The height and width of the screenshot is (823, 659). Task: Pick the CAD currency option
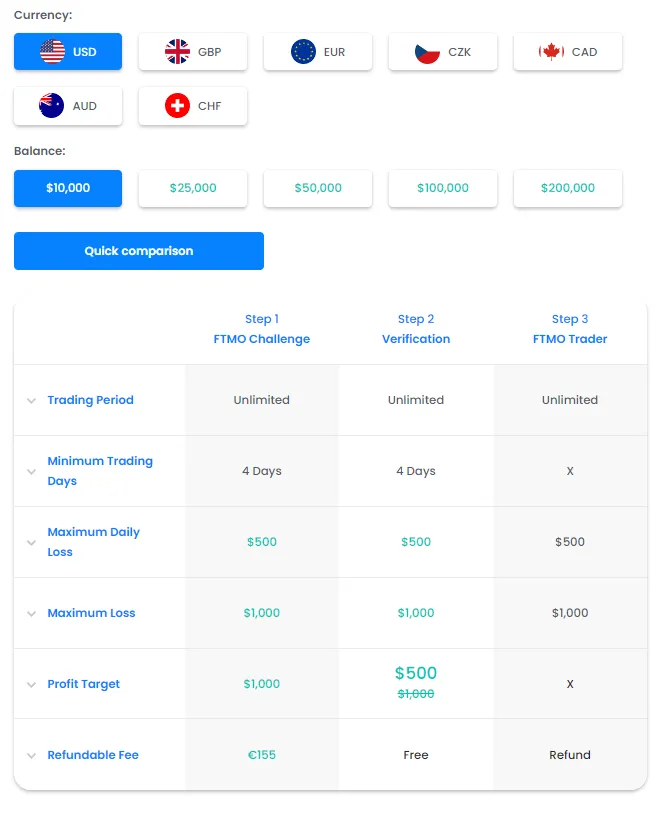(568, 51)
